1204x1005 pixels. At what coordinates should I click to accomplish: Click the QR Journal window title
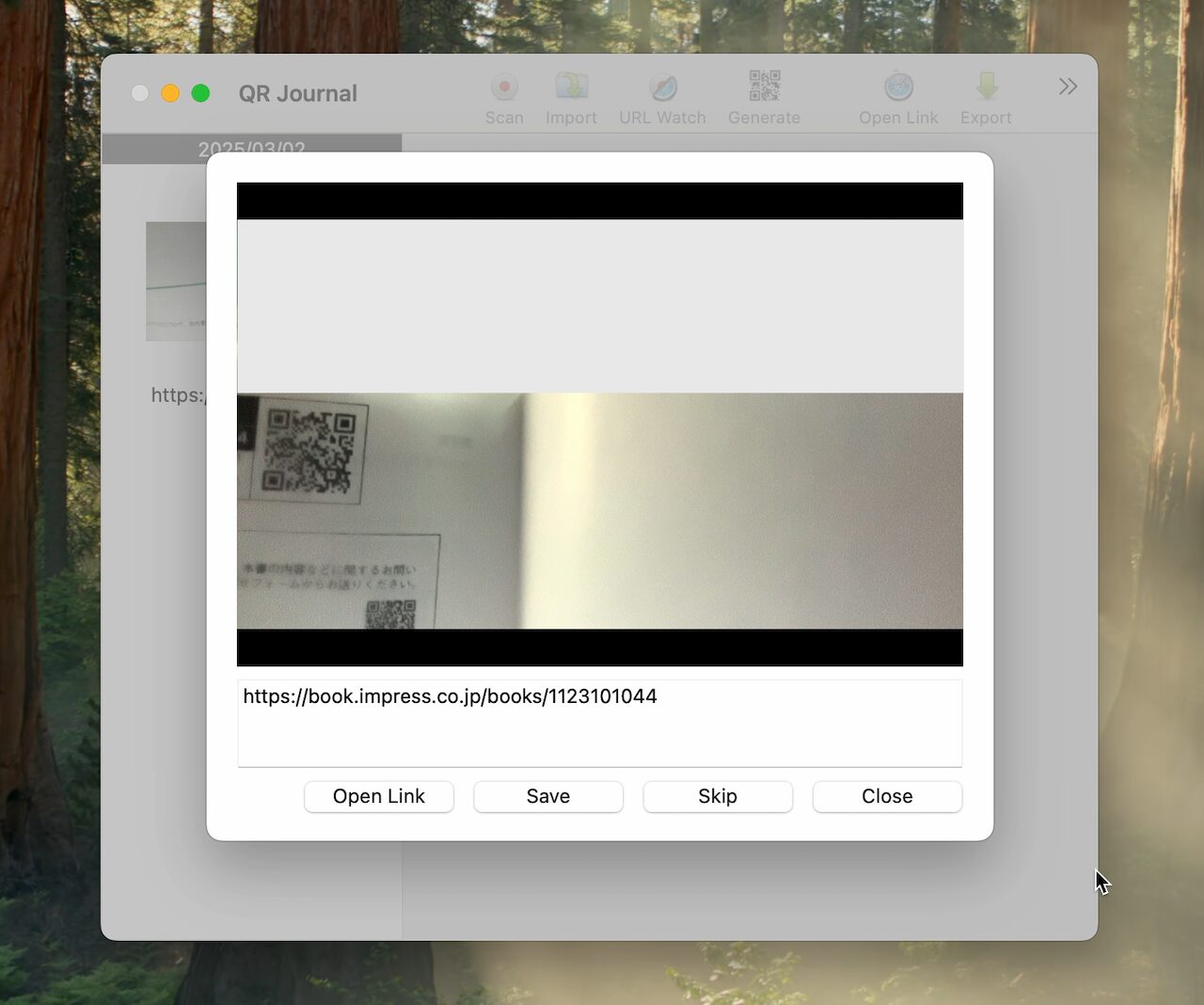pos(298,93)
